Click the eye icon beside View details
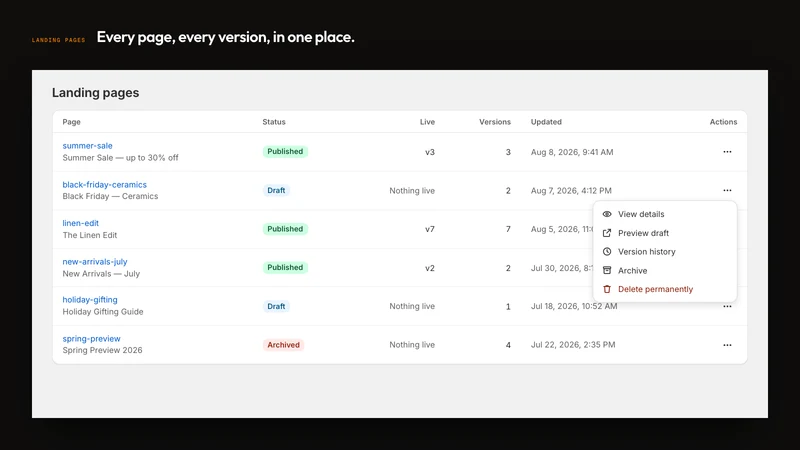This screenshot has width=800, height=450. pos(607,214)
